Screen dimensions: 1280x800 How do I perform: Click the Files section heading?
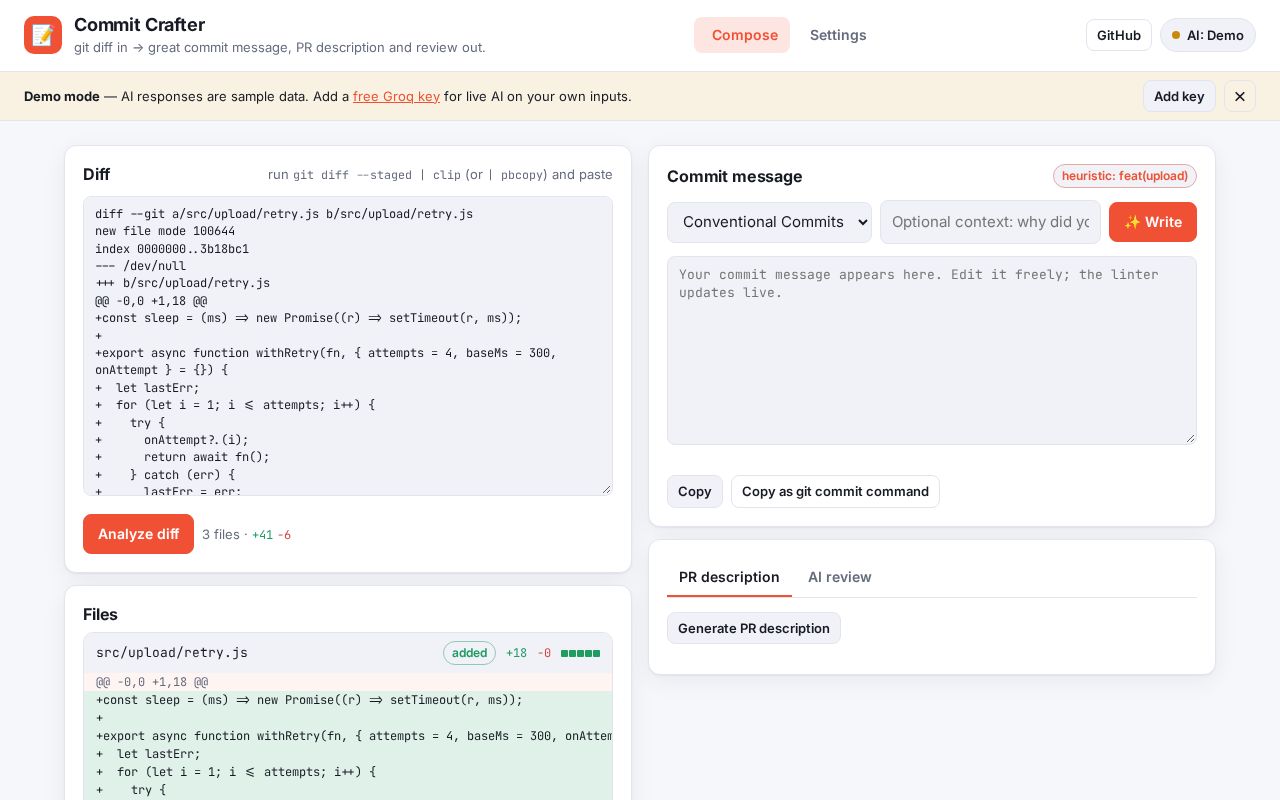click(100, 614)
